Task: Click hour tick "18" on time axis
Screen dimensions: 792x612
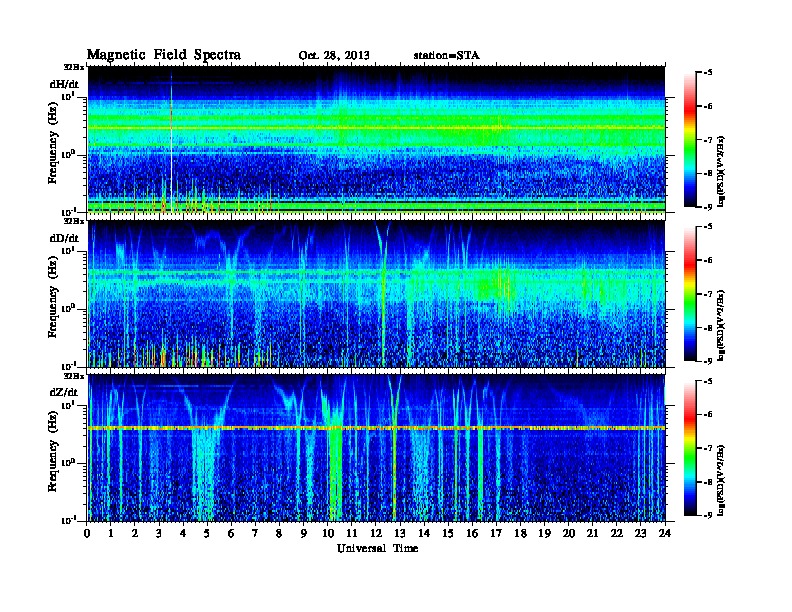Action: tap(520, 534)
